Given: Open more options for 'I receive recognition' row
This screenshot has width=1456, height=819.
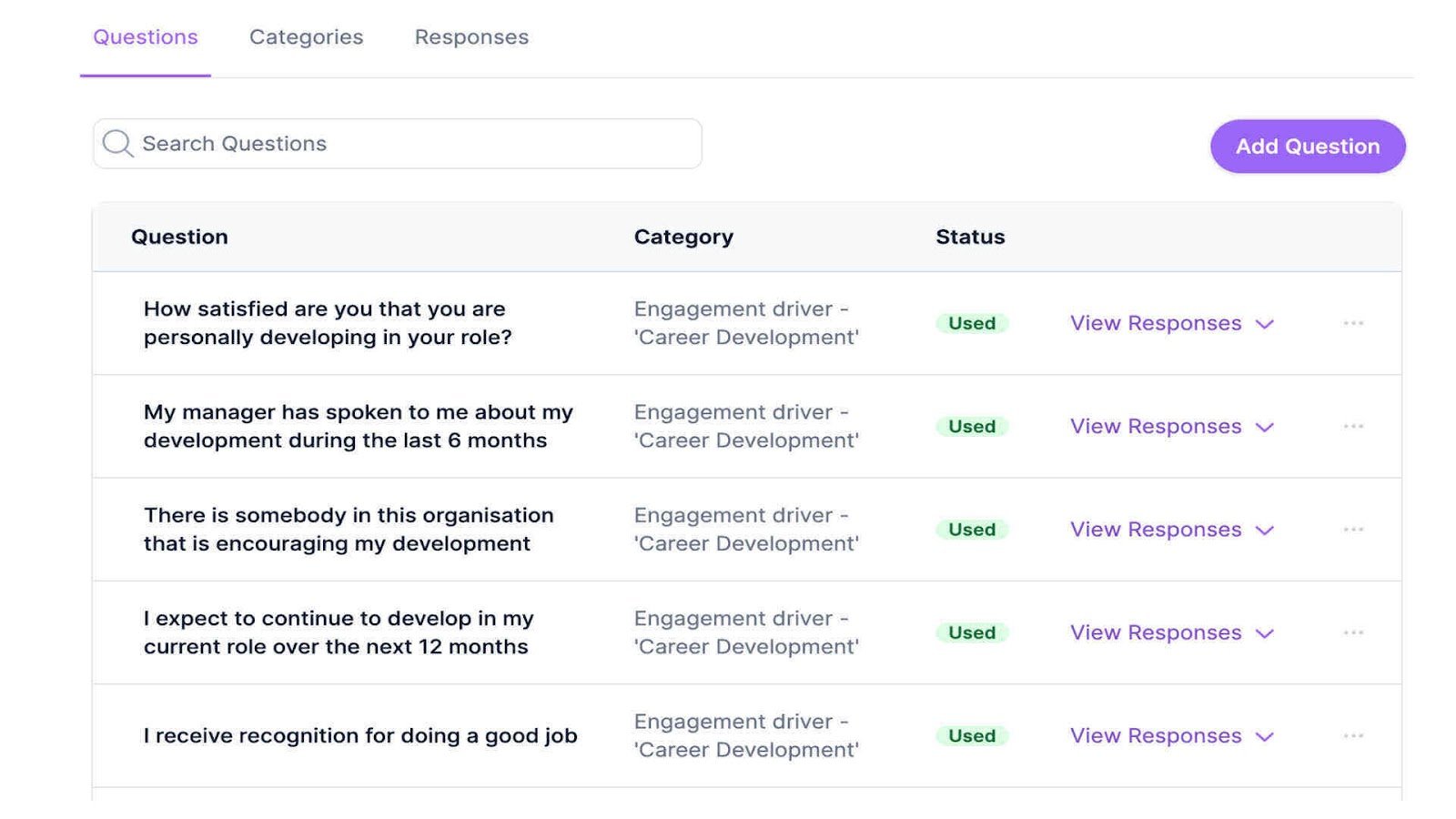Looking at the screenshot, I should click(1353, 735).
